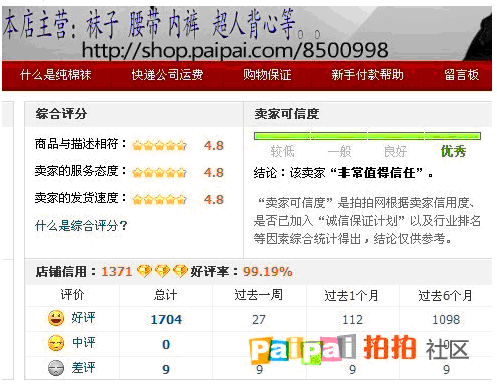Open the 差评 rating label
The image size is (497, 384).
pos(83,368)
